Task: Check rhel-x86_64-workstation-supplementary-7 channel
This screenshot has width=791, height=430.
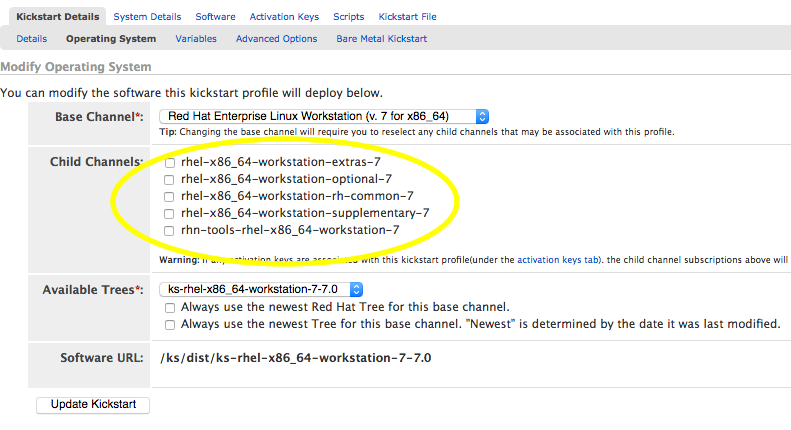Action: coord(170,213)
